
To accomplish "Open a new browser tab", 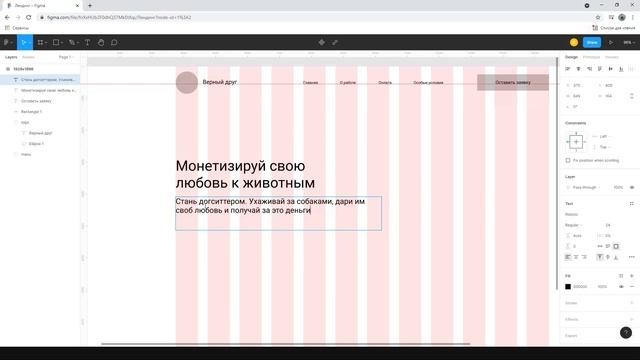I will (x=90, y=6).
